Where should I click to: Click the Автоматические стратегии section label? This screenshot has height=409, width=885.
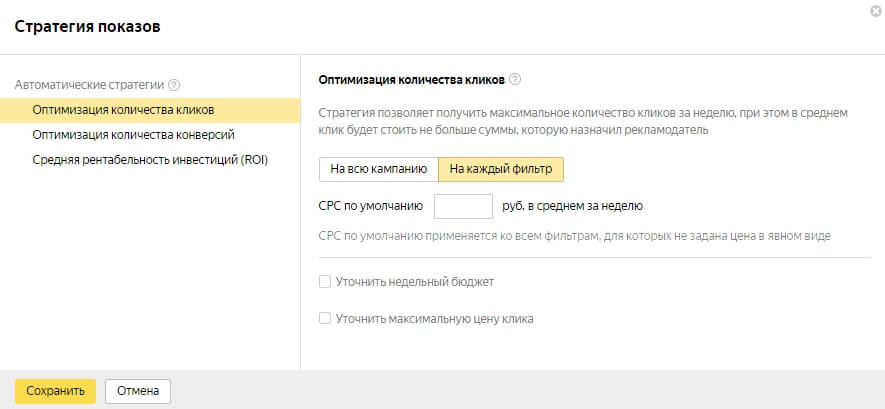point(89,85)
